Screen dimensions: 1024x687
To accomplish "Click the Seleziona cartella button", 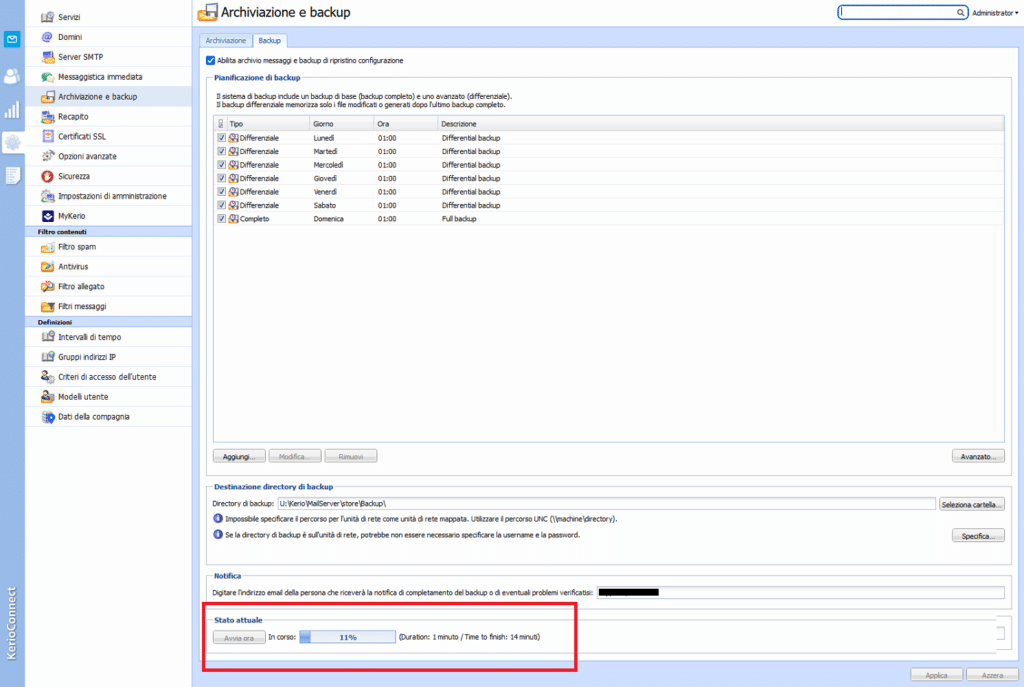I will [x=971, y=504].
